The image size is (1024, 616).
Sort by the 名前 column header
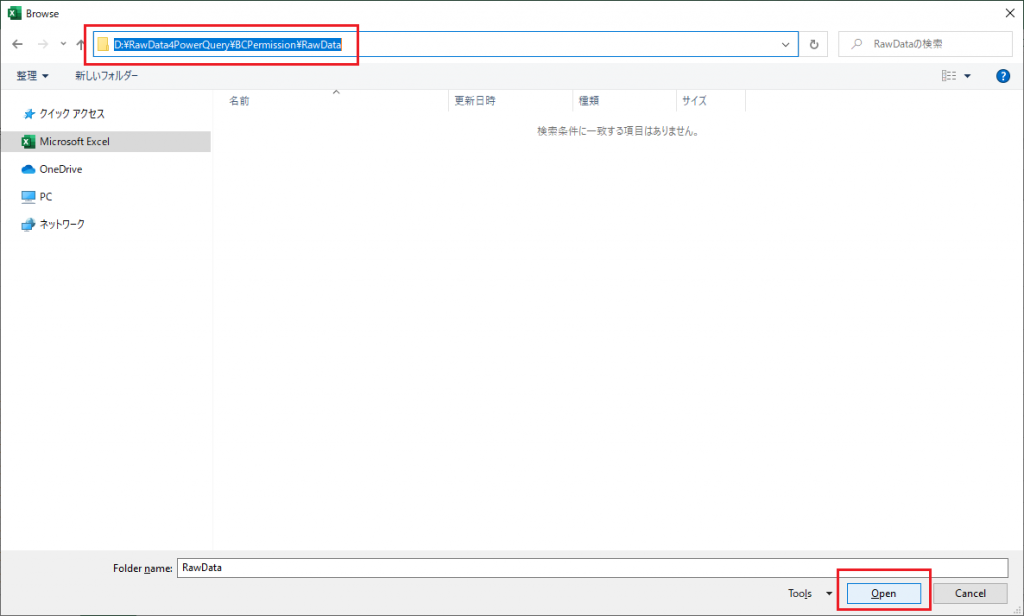tap(239, 101)
